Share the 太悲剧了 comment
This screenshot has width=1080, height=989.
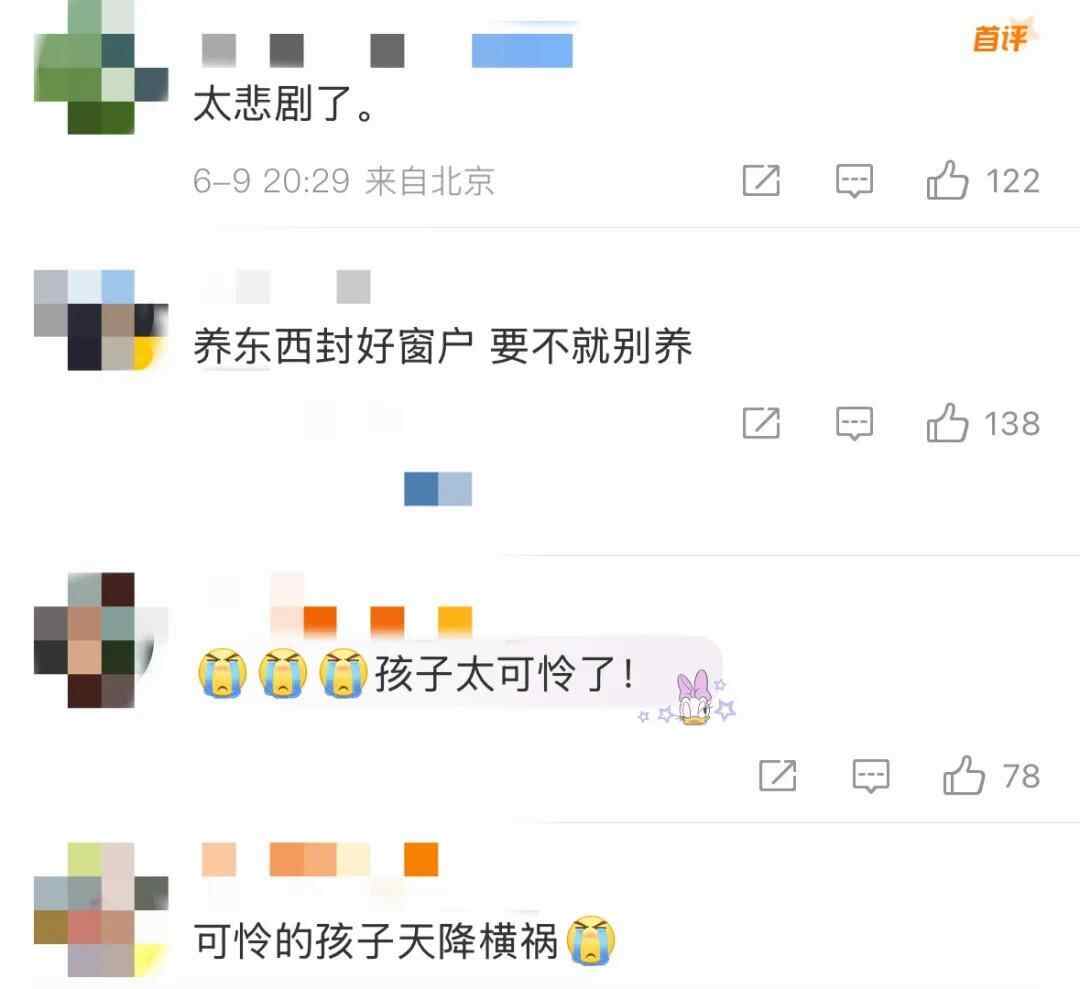click(761, 180)
